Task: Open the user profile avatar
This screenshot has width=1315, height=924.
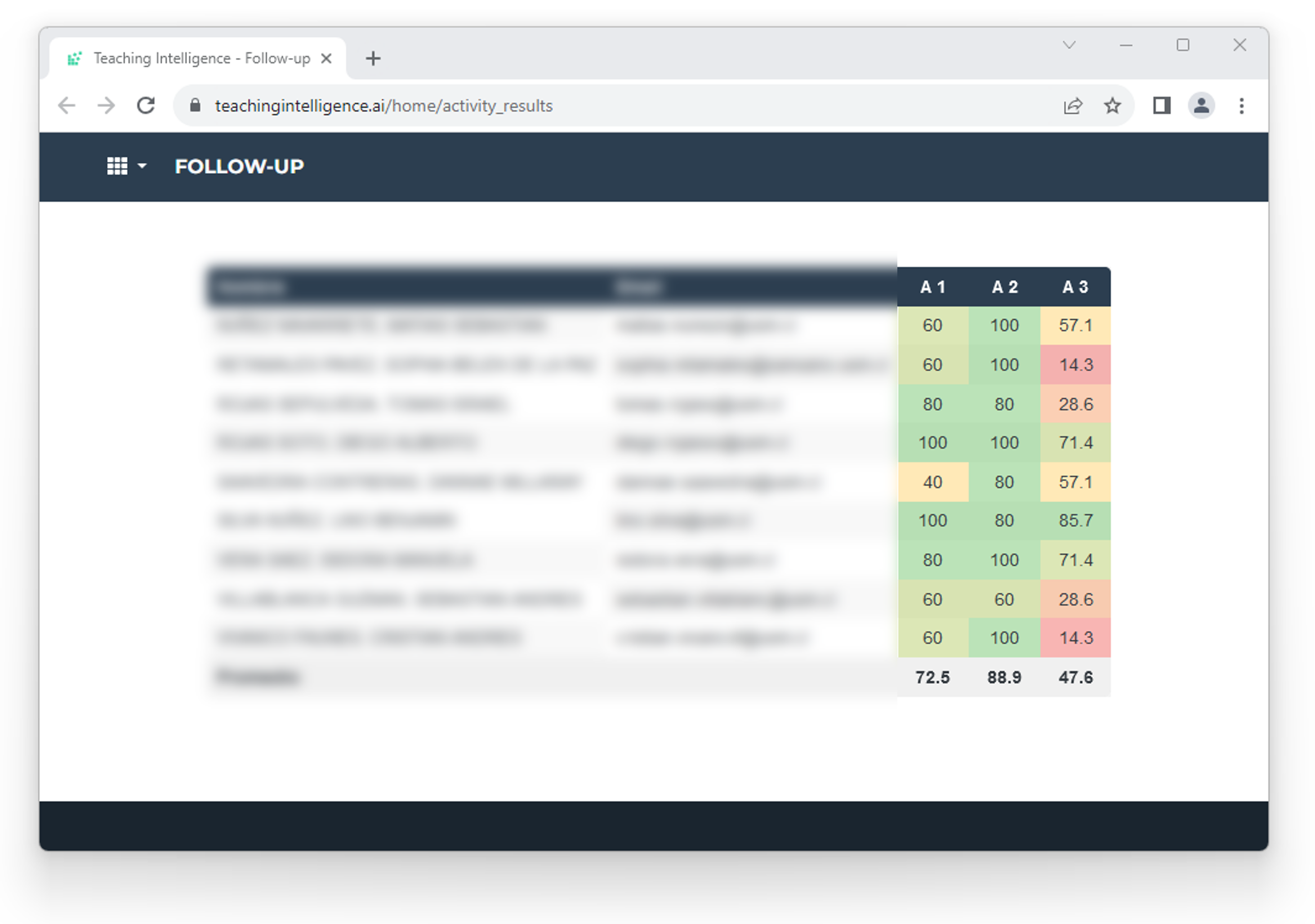Action: click(1201, 105)
